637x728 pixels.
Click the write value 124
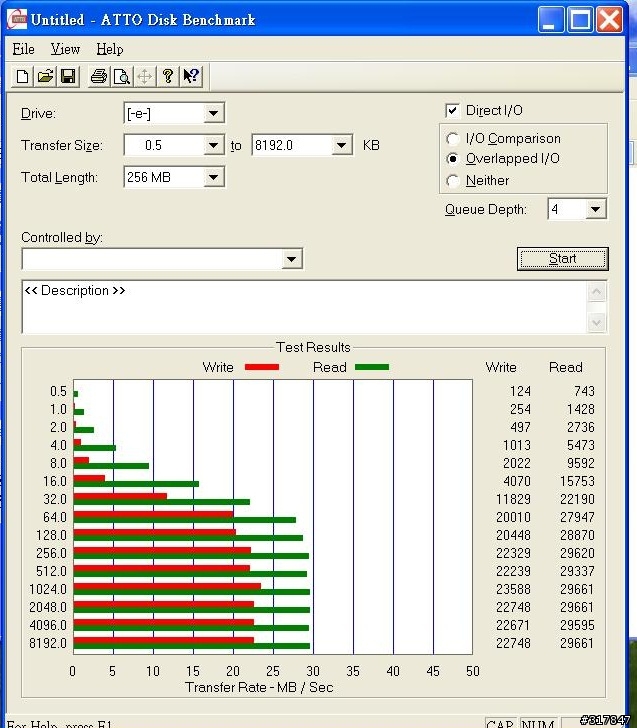520,391
